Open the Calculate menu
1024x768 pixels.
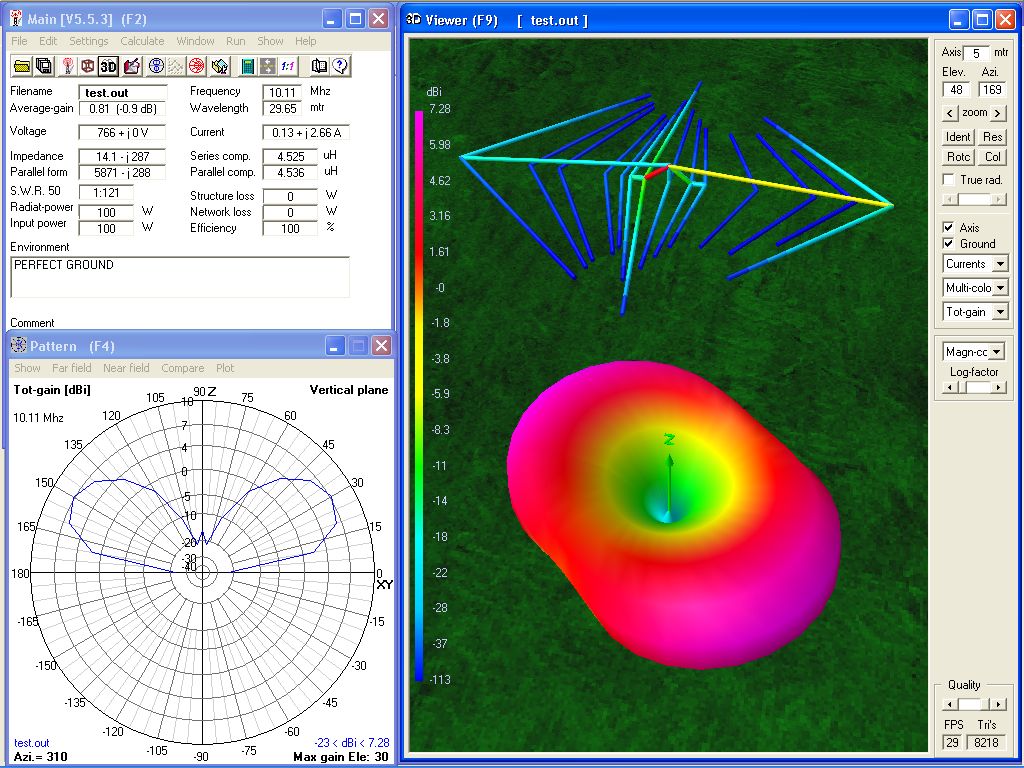coord(142,41)
